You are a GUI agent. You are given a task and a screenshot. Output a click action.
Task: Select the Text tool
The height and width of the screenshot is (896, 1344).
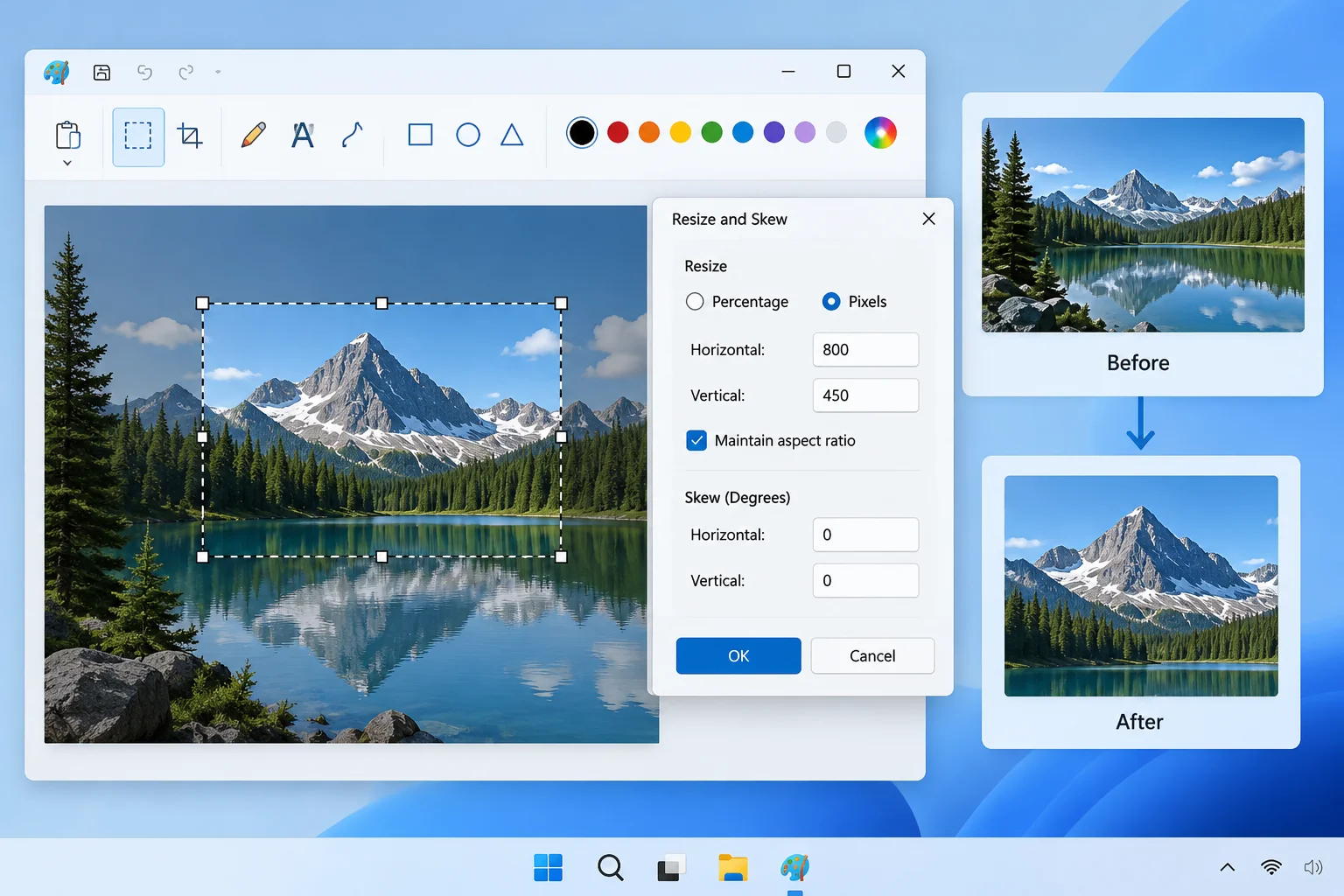(x=303, y=135)
